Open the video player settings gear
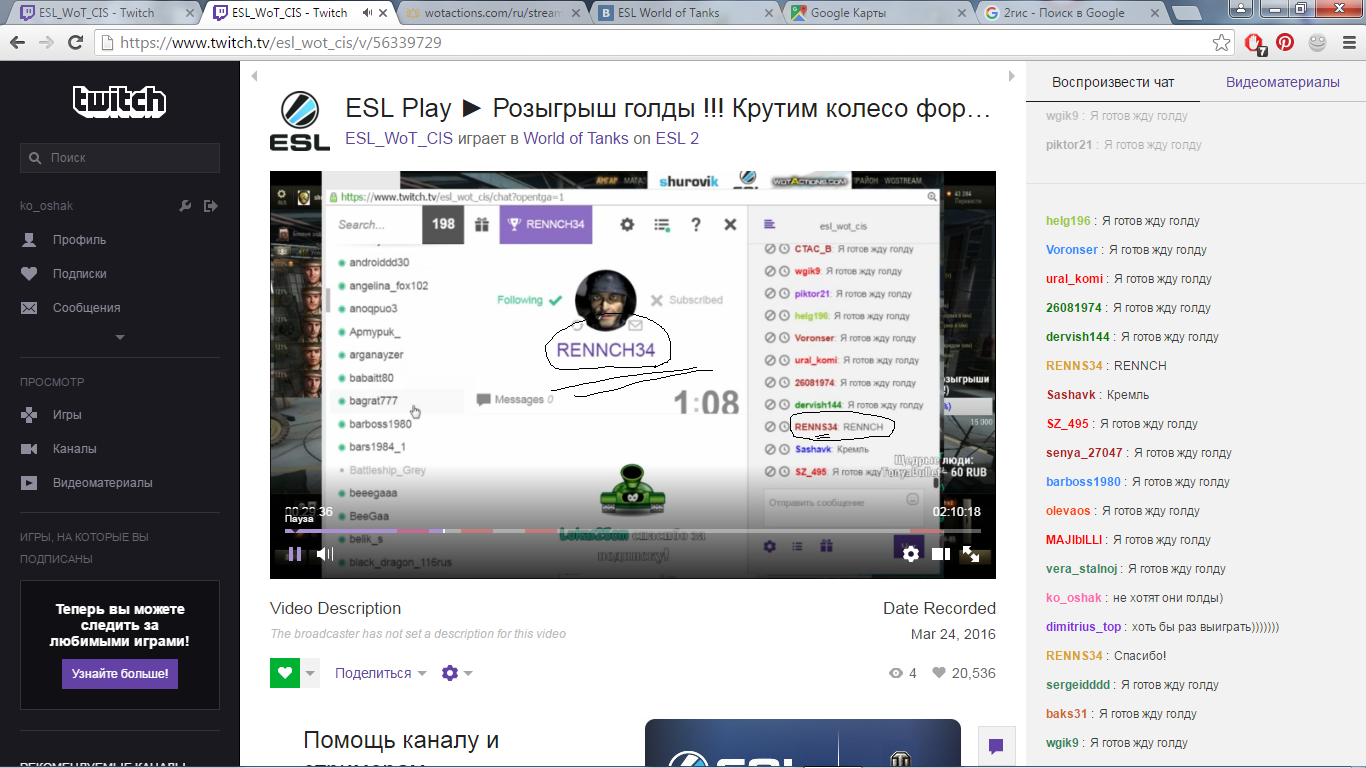Screen dimensions: 1366x768 (x=910, y=553)
